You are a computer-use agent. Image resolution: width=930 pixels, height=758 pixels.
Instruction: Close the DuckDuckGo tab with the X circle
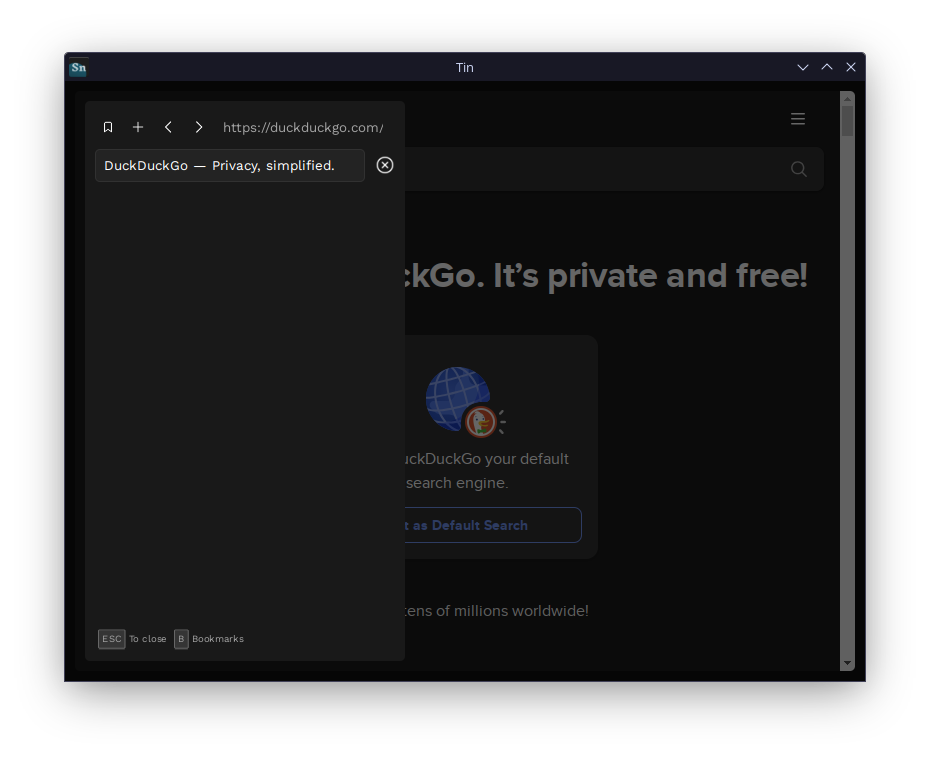[385, 165]
